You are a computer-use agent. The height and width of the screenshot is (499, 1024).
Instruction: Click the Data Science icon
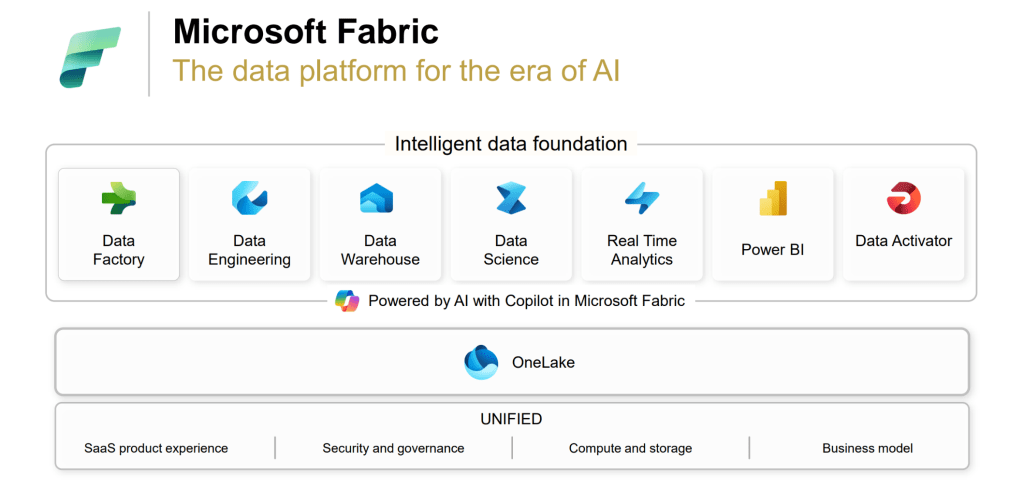click(511, 198)
